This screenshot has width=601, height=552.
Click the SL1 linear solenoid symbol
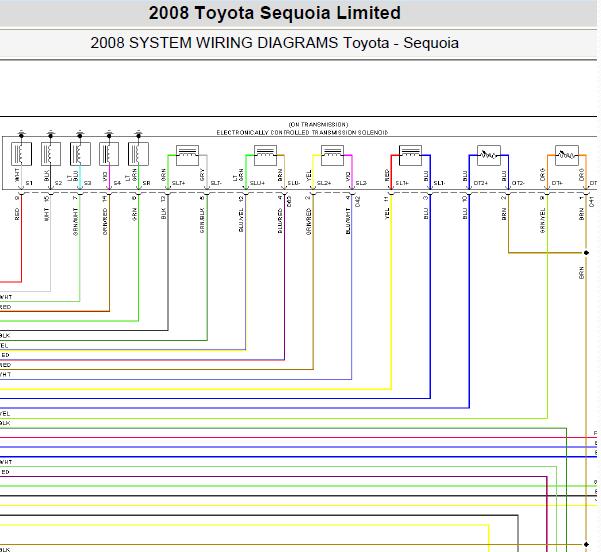(411, 155)
